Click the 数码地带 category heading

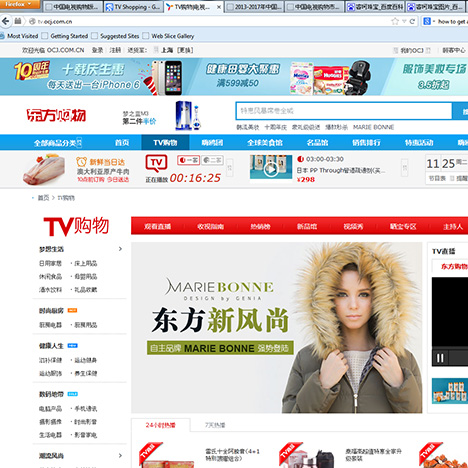tap(51, 394)
